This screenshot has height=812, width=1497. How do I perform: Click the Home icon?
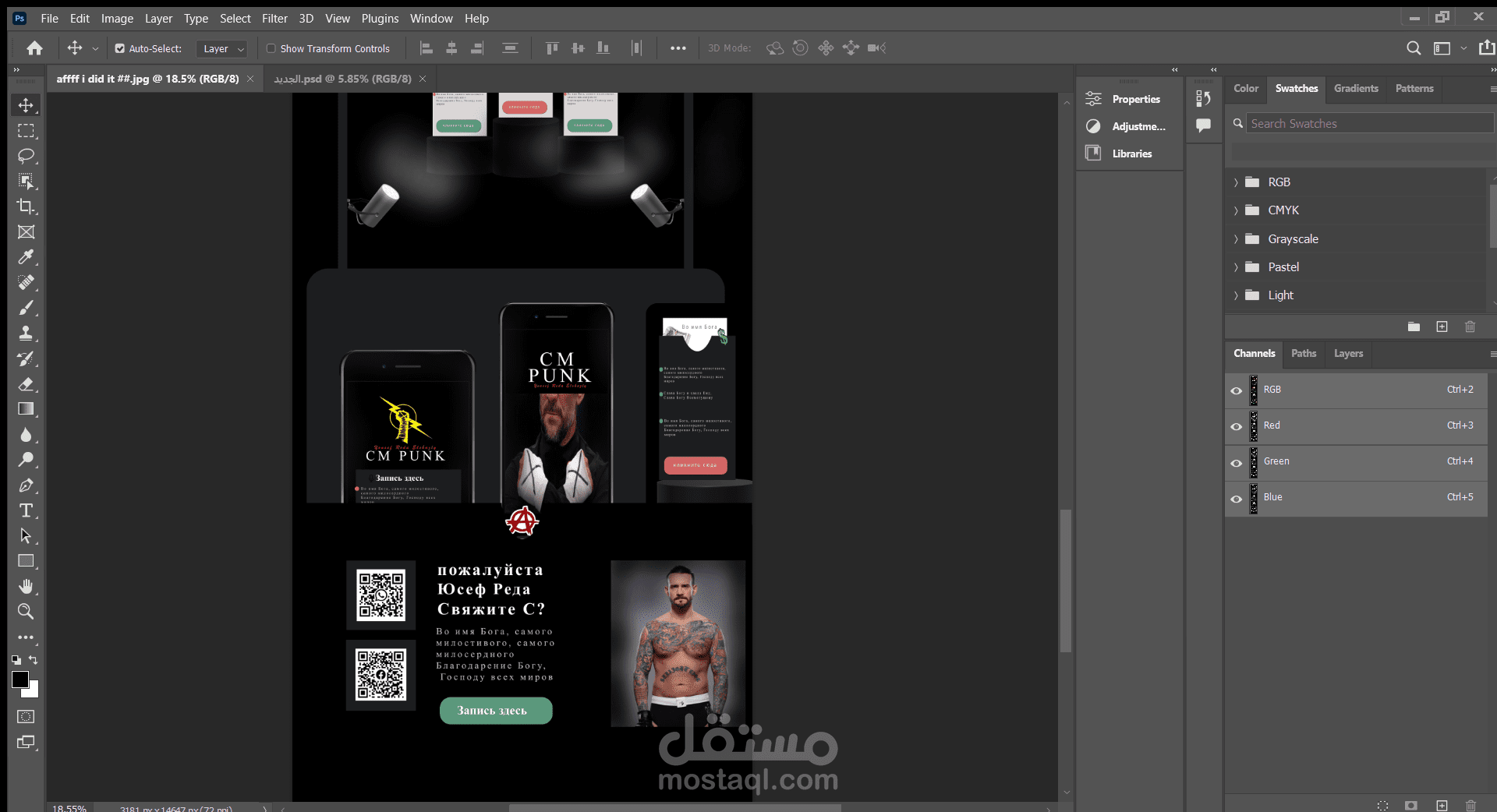(34, 48)
